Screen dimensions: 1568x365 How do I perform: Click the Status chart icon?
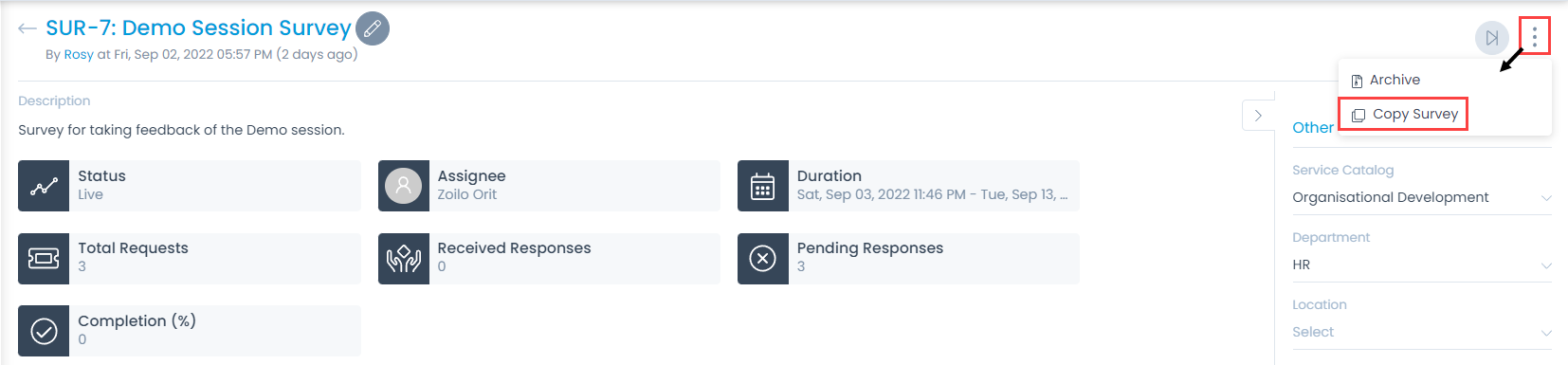pyautogui.click(x=44, y=186)
